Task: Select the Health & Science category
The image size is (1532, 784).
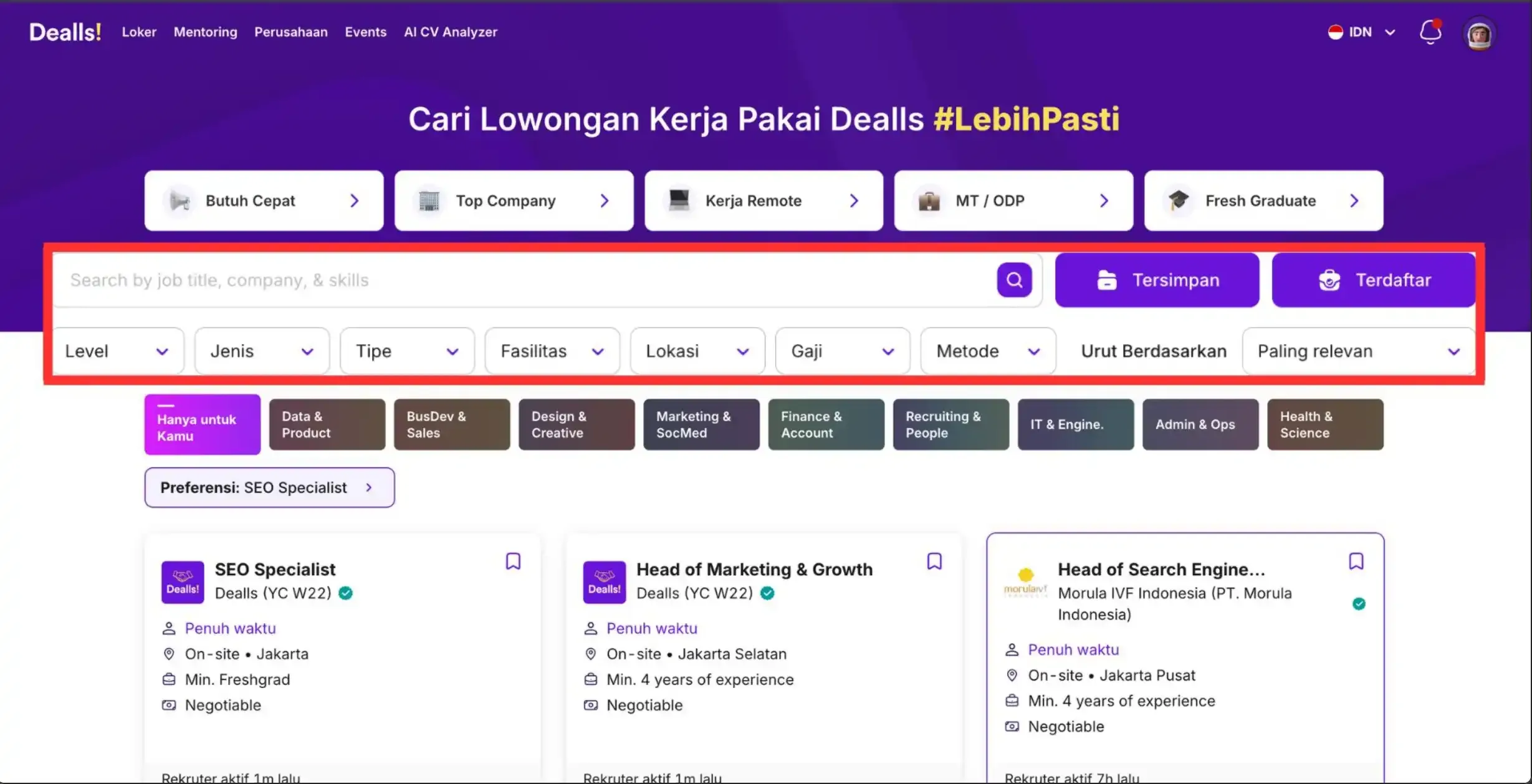Action: click(x=1325, y=424)
